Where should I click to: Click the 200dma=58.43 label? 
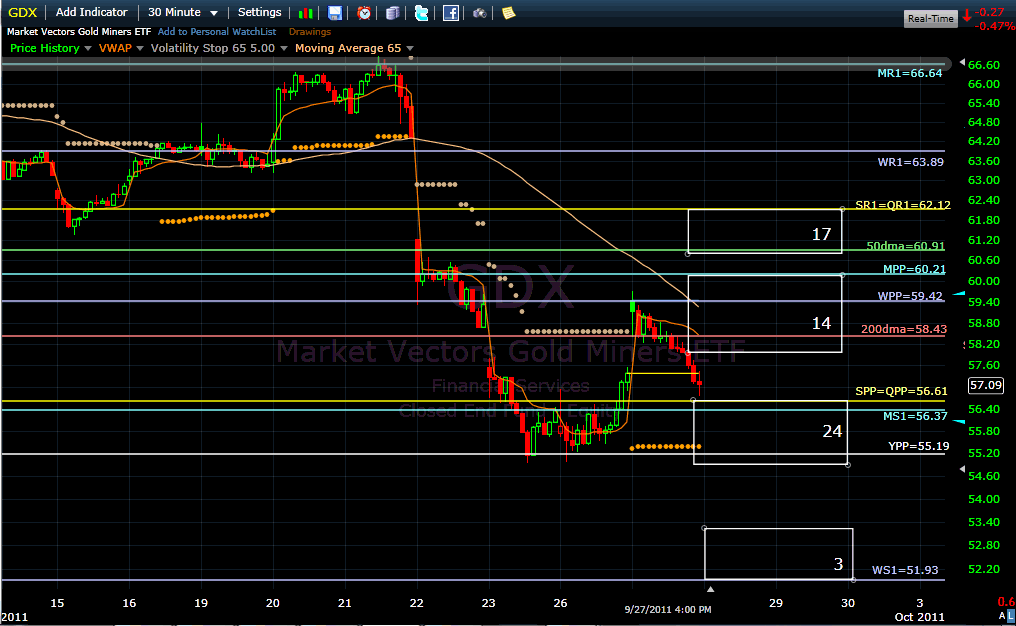(904, 329)
